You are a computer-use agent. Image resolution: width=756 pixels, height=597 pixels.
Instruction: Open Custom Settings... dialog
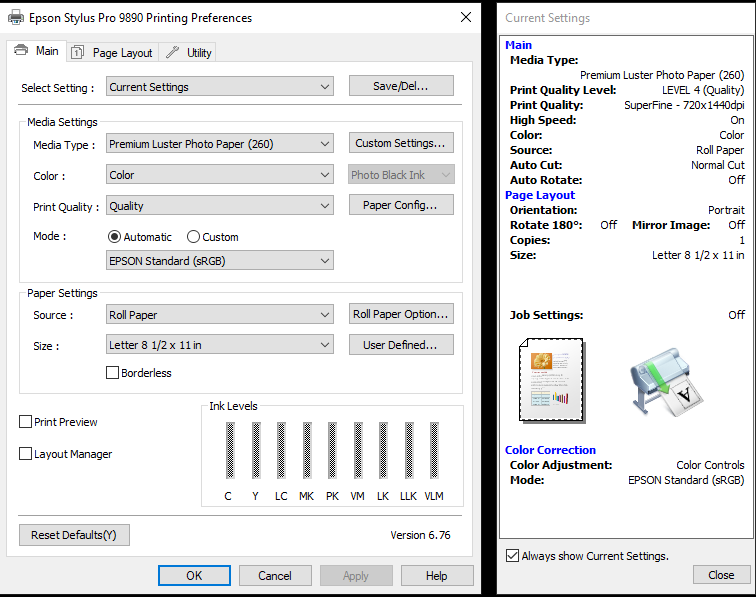coord(401,143)
